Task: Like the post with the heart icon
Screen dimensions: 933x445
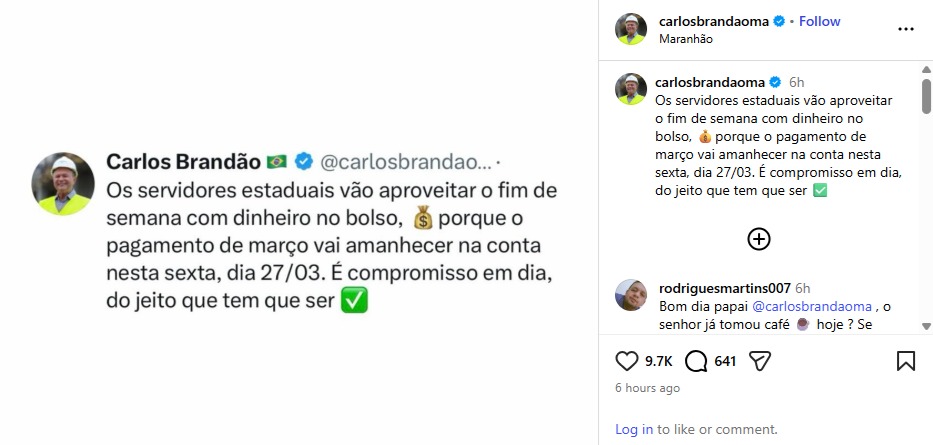Action: (x=627, y=361)
